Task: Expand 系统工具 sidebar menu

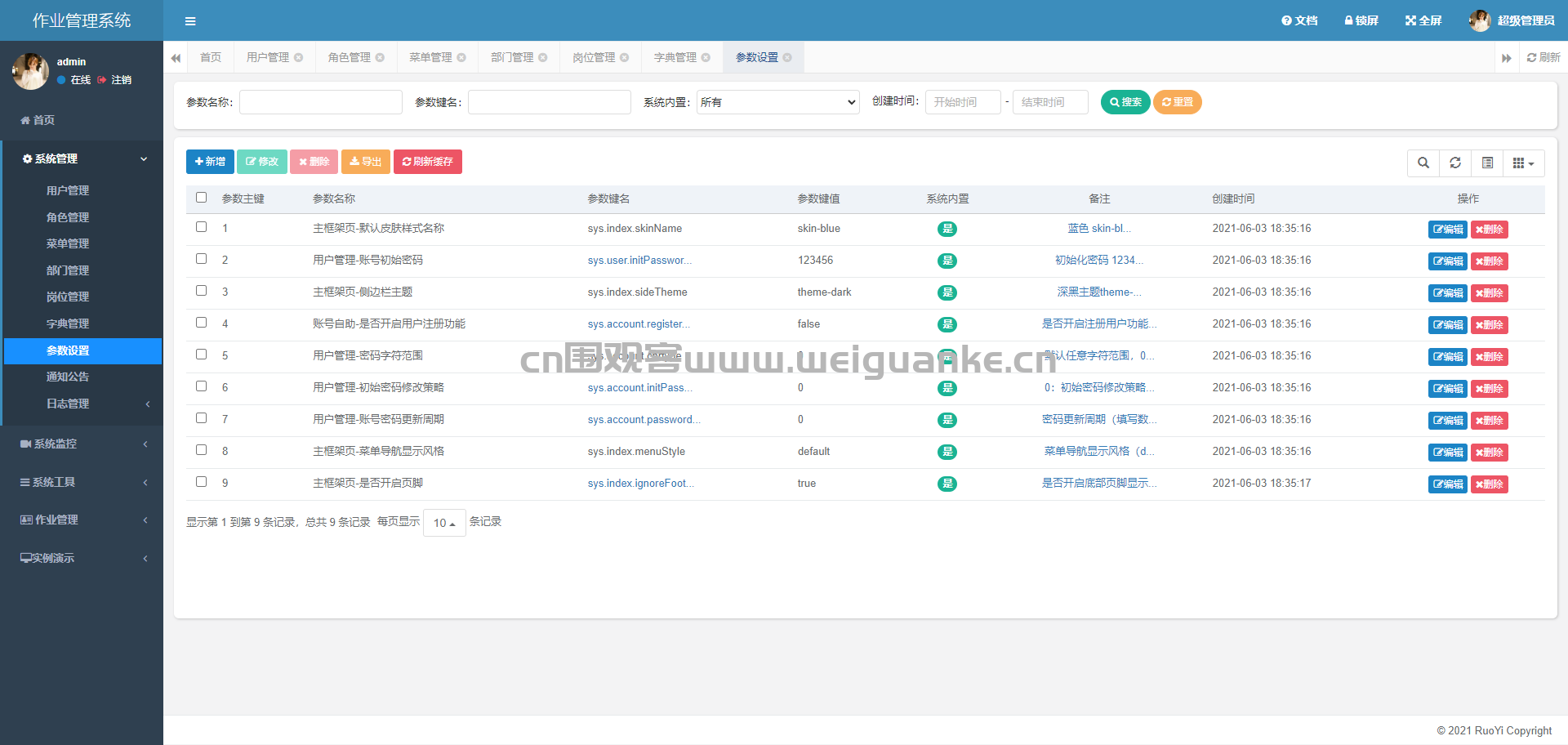Action: point(82,482)
